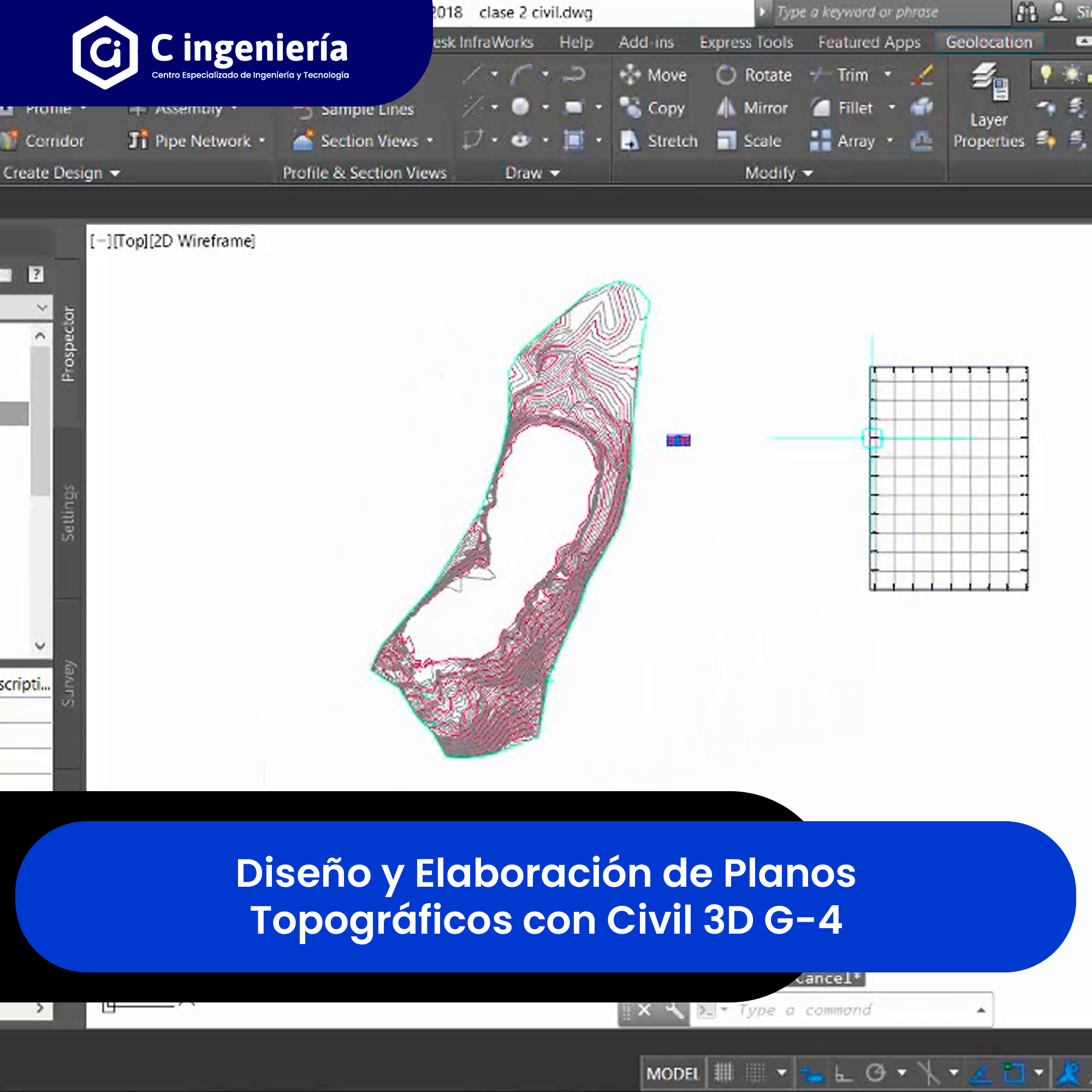
Task: Select the Fillet tool
Action: (842, 108)
